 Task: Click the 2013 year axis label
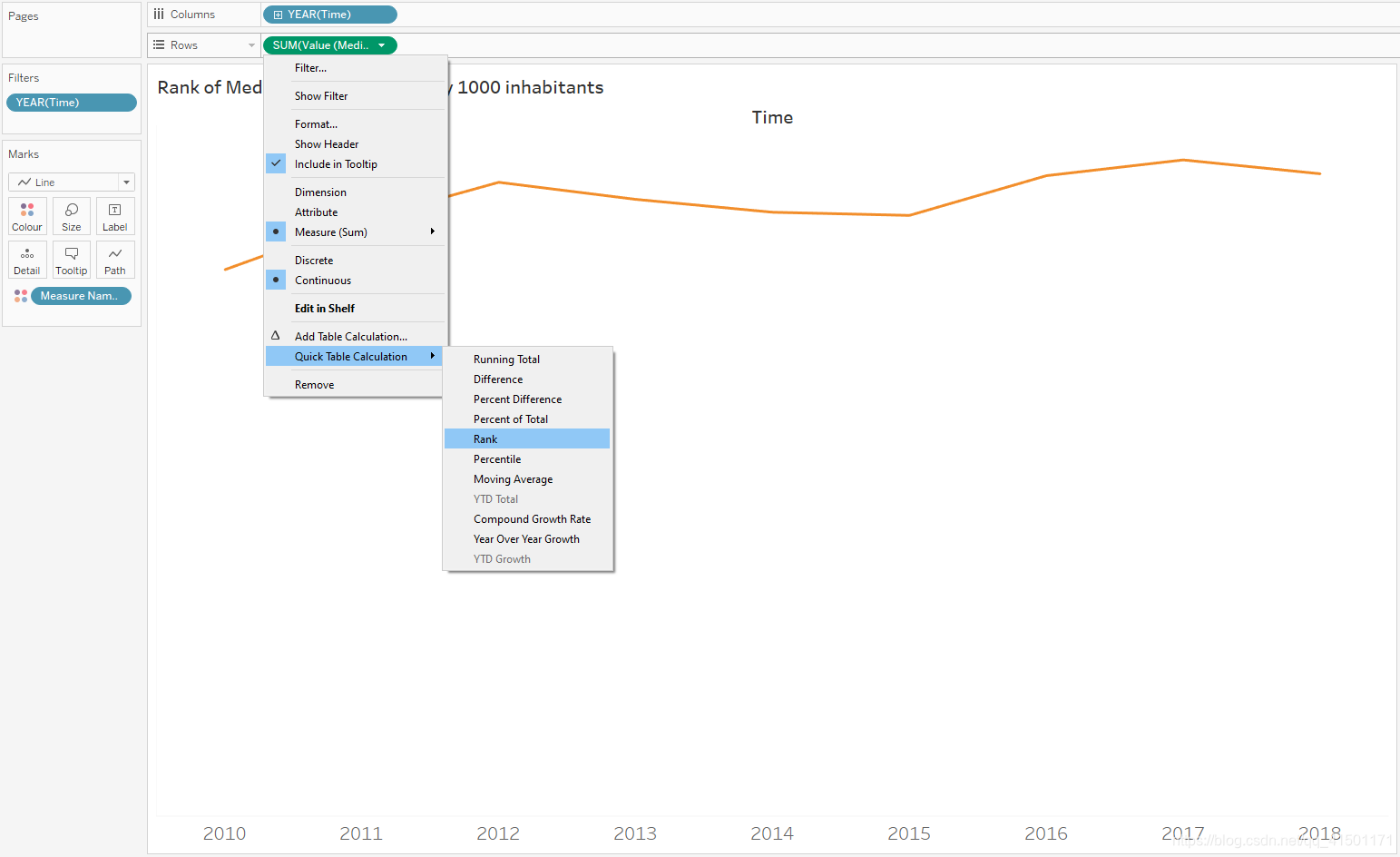coord(635,833)
